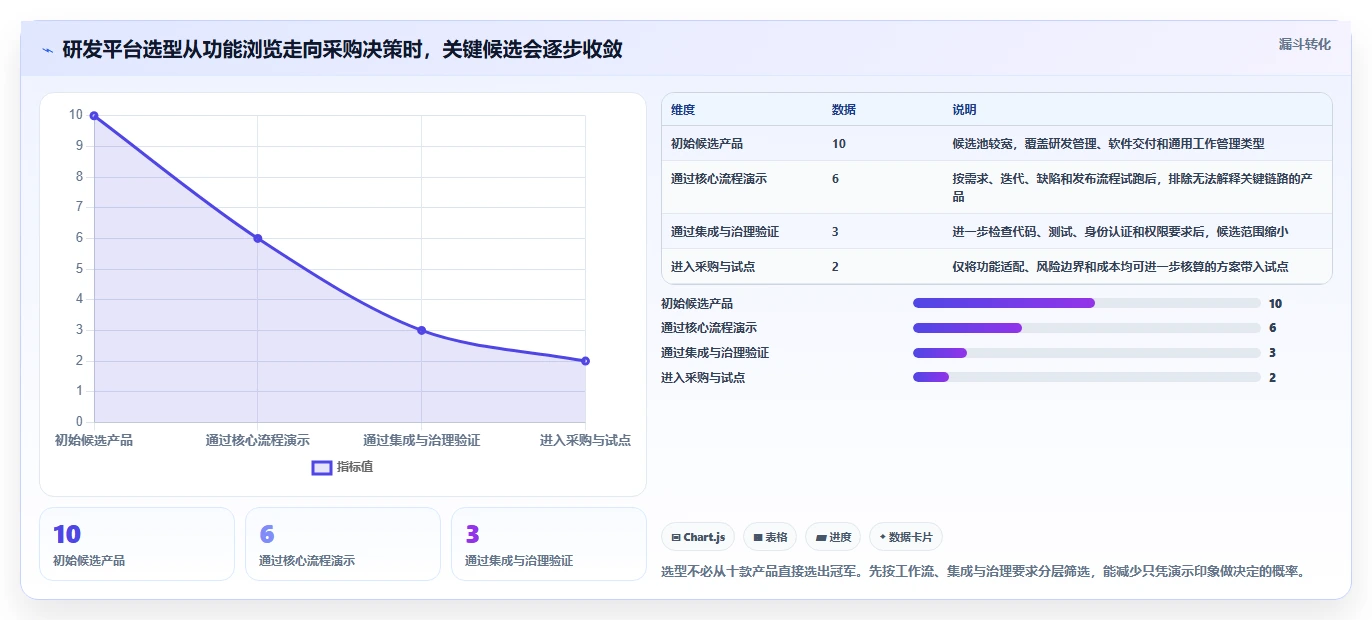Click the 初始候选产品 progress list label
Image resolution: width=1372 pixels, height=620 pixels.
pos(697,303)
